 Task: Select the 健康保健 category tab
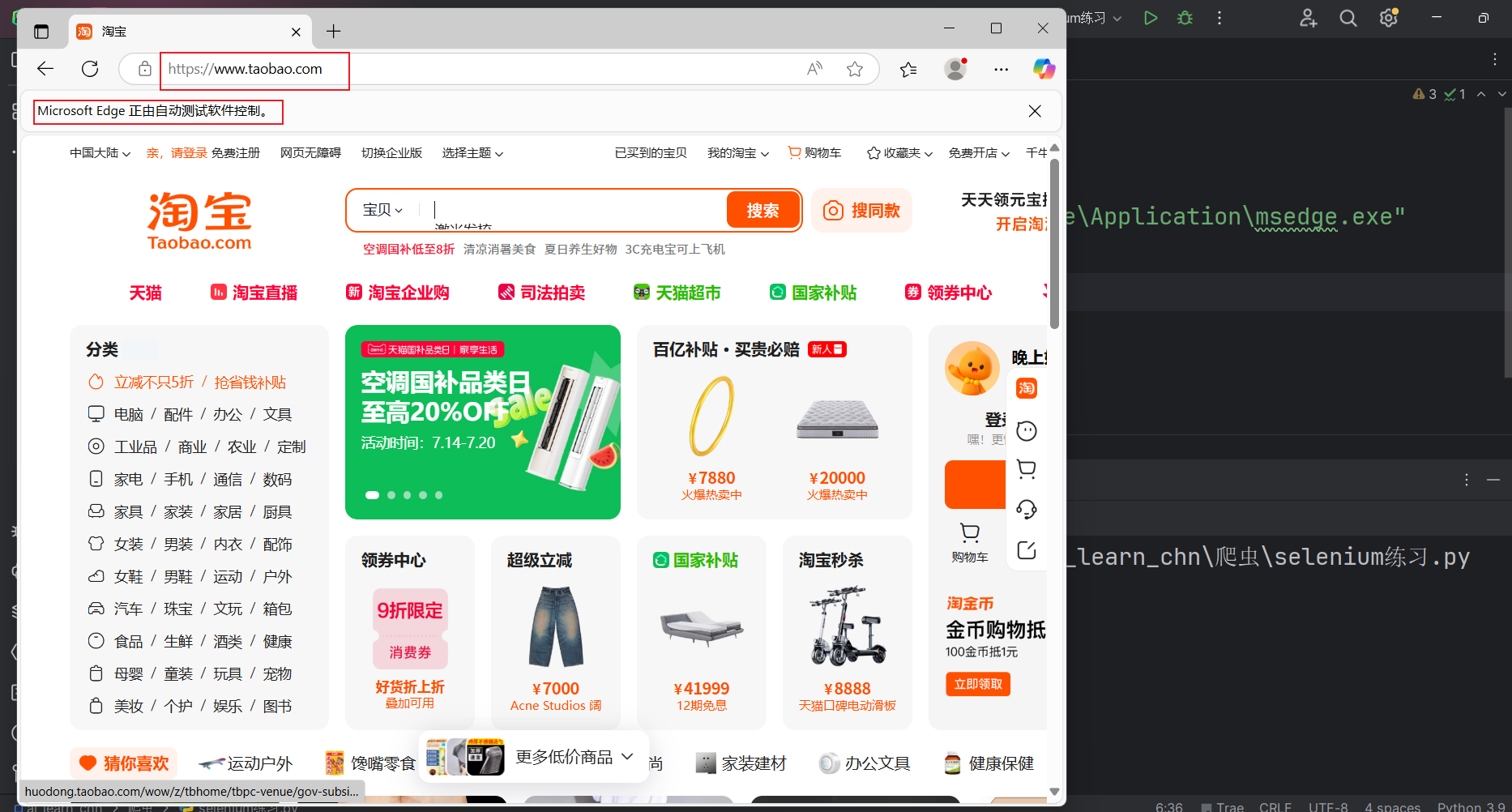point(989,763)
